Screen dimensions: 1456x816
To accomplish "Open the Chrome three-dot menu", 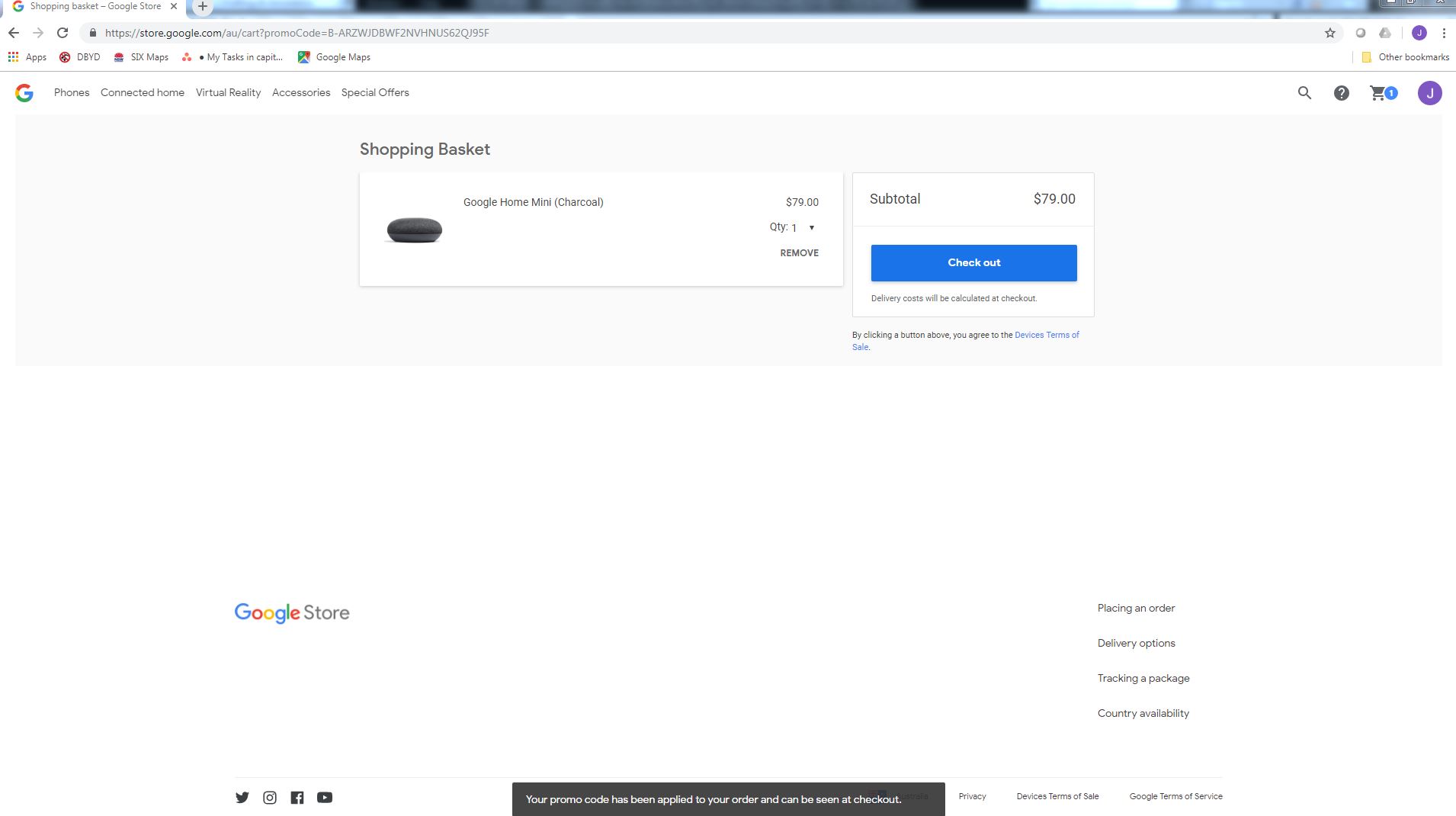I will point(1444,33).
